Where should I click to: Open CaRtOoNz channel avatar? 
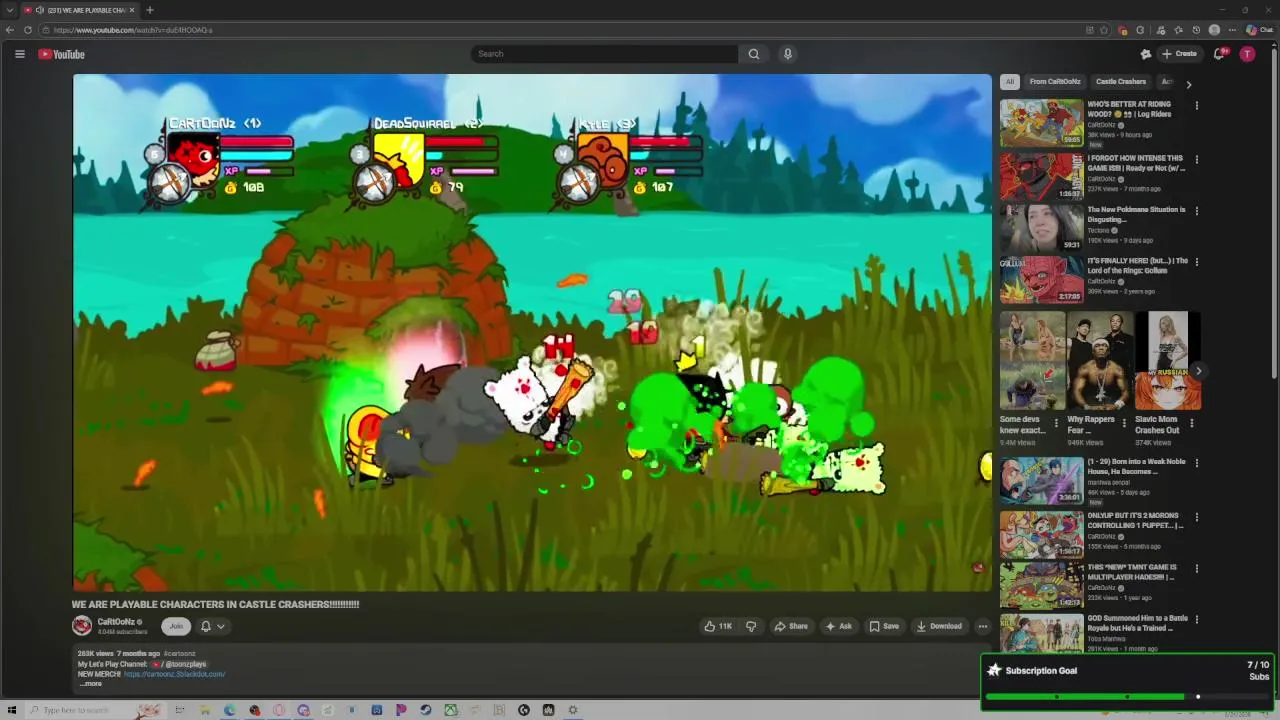point(82,626)
